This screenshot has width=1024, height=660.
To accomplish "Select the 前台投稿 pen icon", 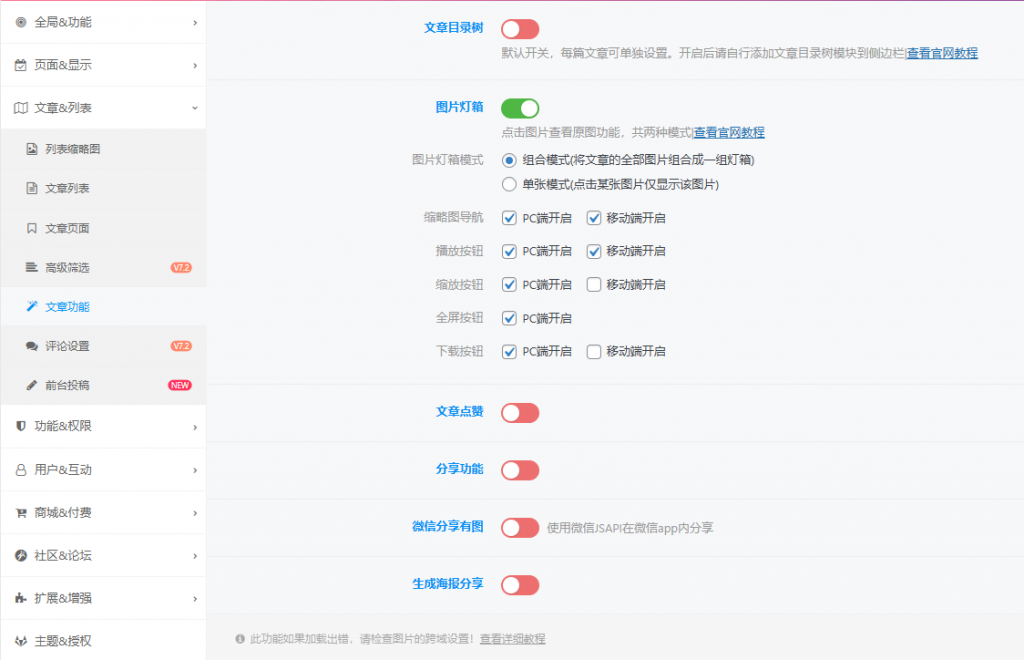I will tap(31, 385).
